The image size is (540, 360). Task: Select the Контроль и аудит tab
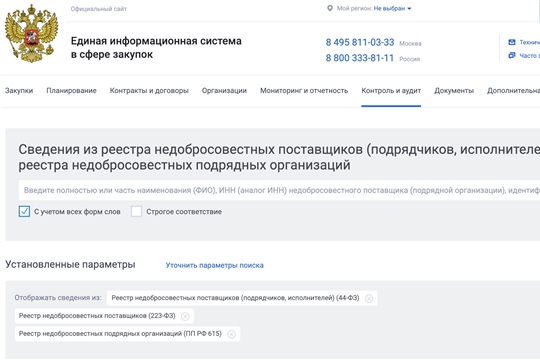click(x=391, y=91)
